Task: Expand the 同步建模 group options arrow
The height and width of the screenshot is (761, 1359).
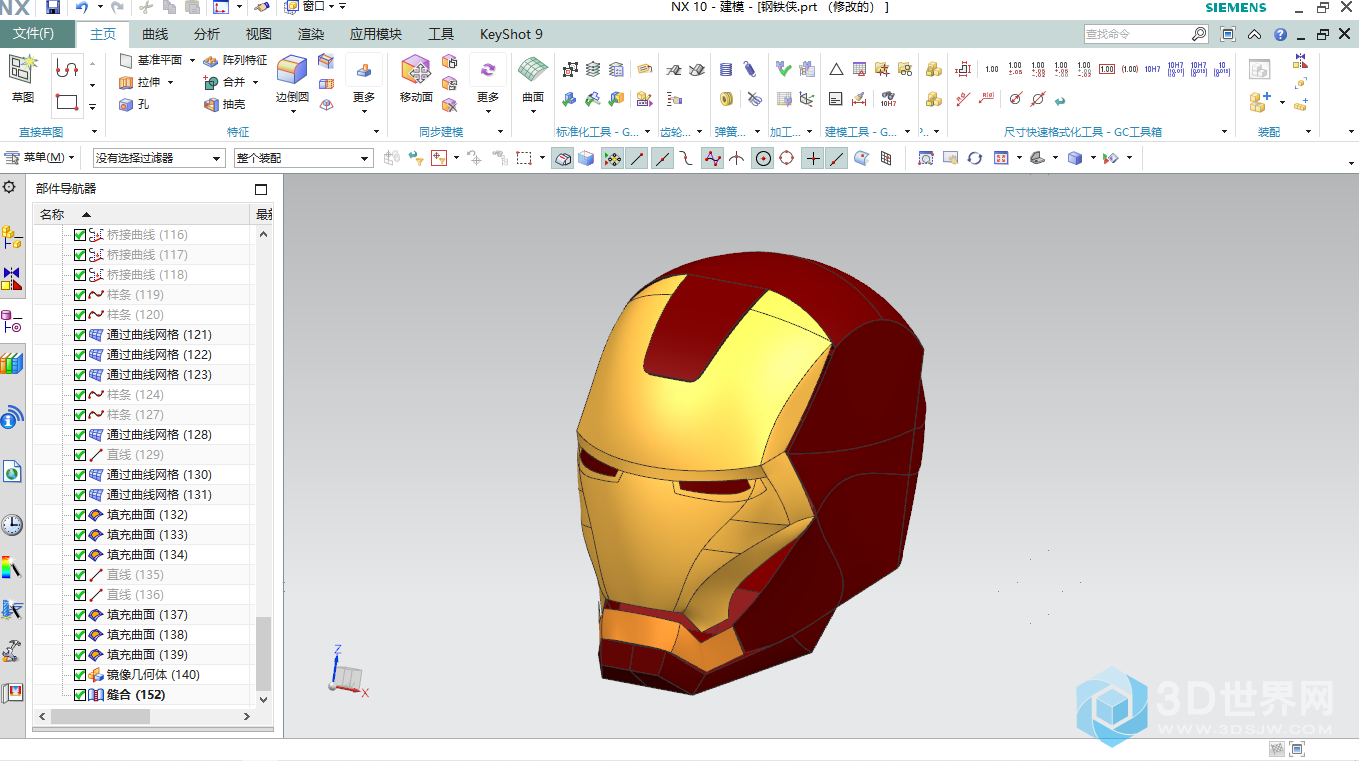Action: [x=502, y=132]
